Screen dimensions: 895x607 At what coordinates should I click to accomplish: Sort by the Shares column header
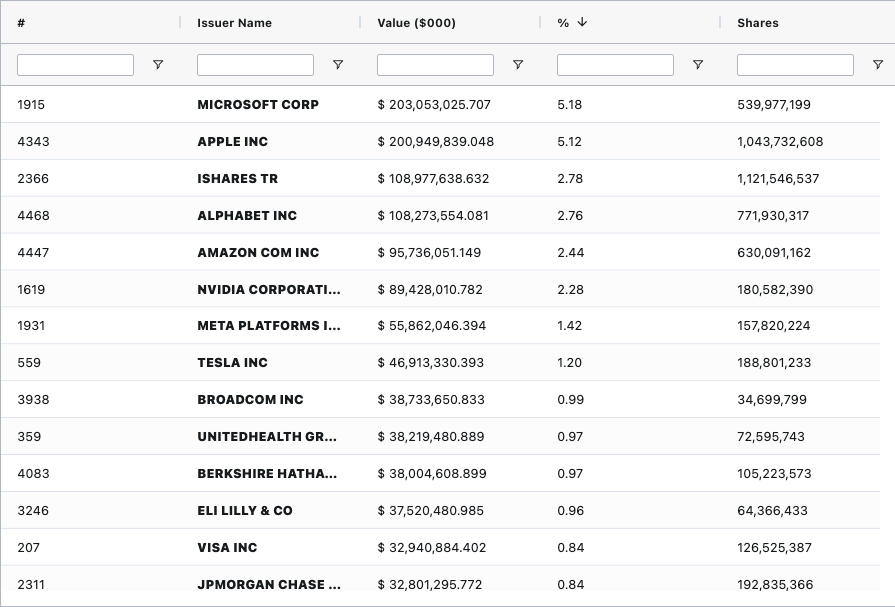(757, 23)
